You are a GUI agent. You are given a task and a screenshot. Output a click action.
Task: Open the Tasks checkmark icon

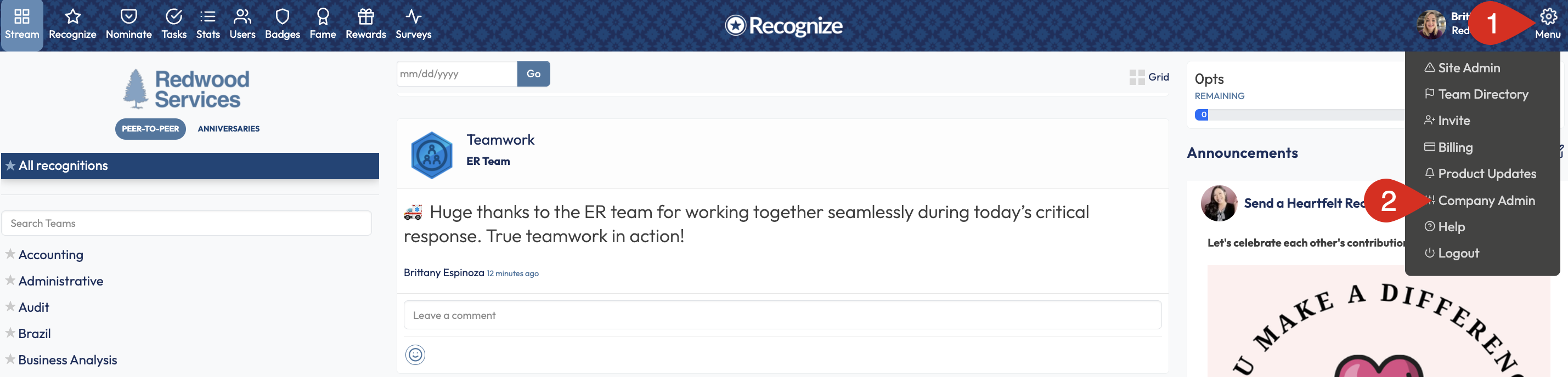pyautogui.click(x=174, y=16)
